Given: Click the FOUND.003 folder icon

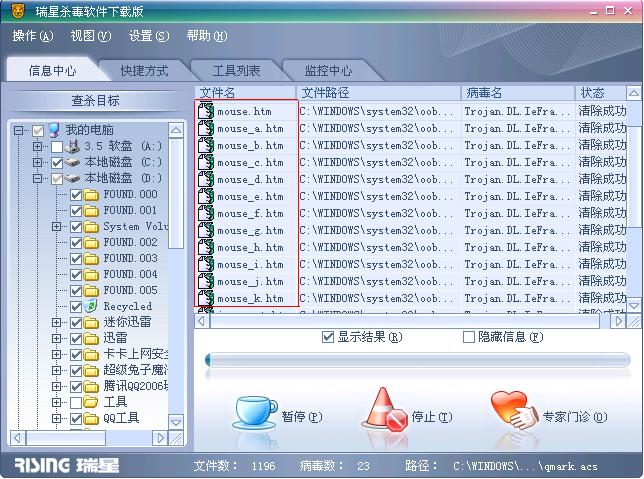Looking at the screenshot, I should [91, 259].
